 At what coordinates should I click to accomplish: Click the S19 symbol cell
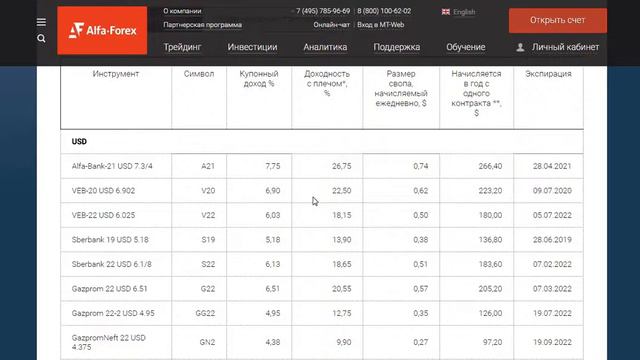coord(208,240)
